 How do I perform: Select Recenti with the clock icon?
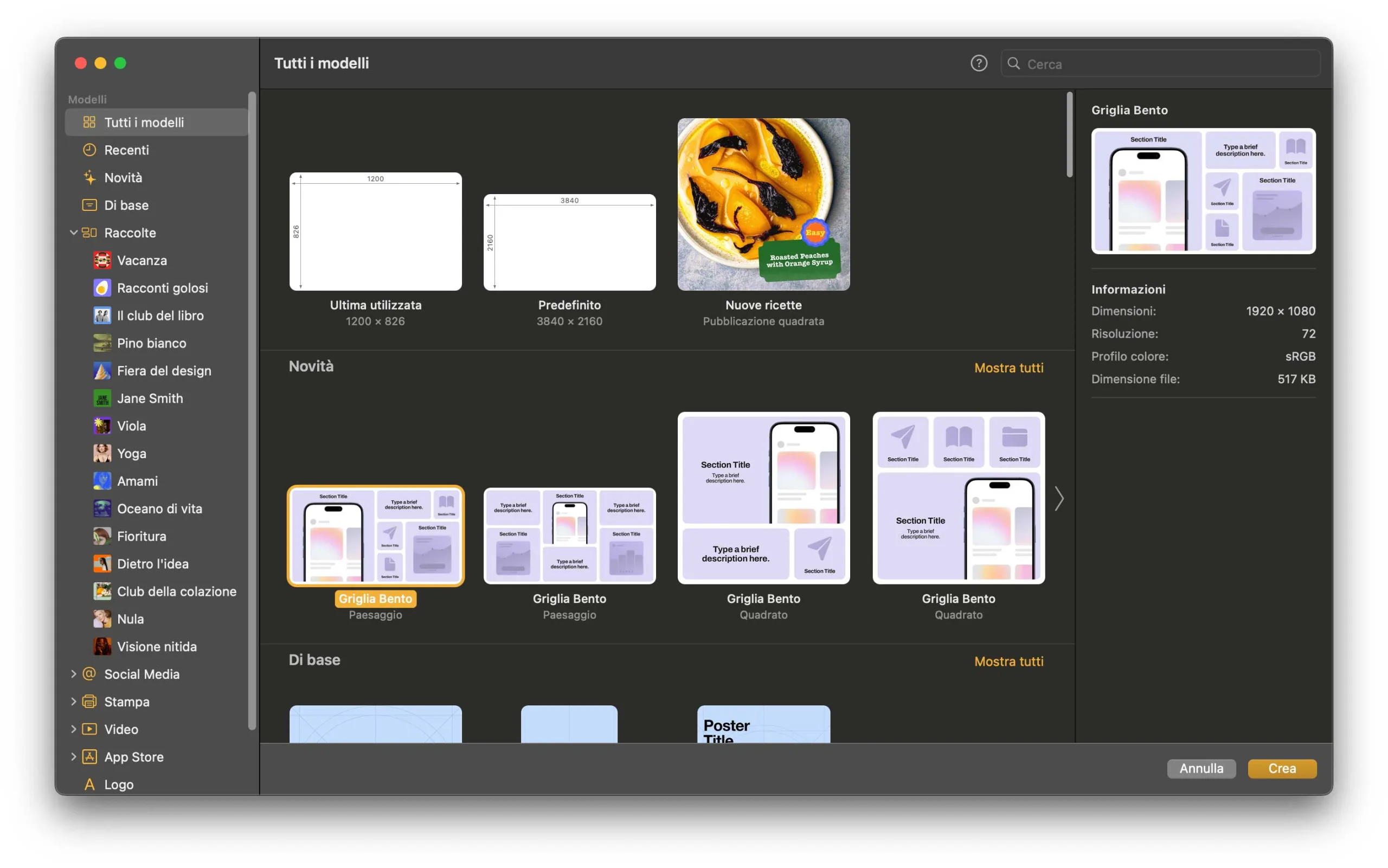[126, 150]
